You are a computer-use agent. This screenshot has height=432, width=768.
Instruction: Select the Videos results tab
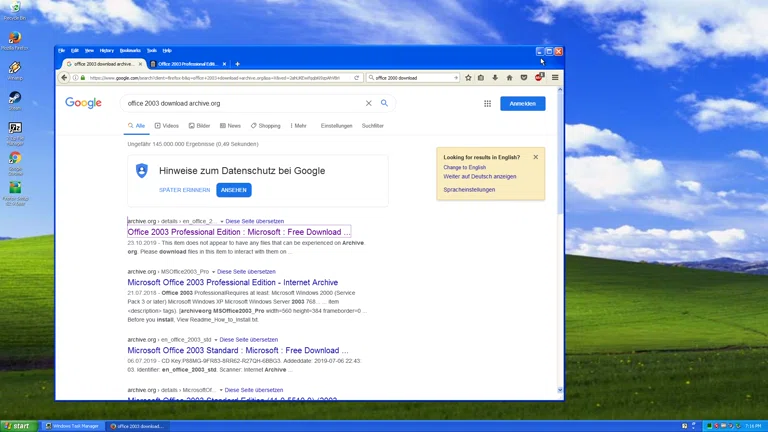(167, 126)
